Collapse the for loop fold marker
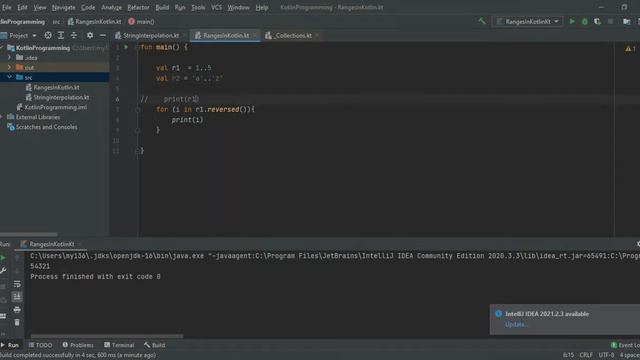The image size is (640, 360). point(138,109)
